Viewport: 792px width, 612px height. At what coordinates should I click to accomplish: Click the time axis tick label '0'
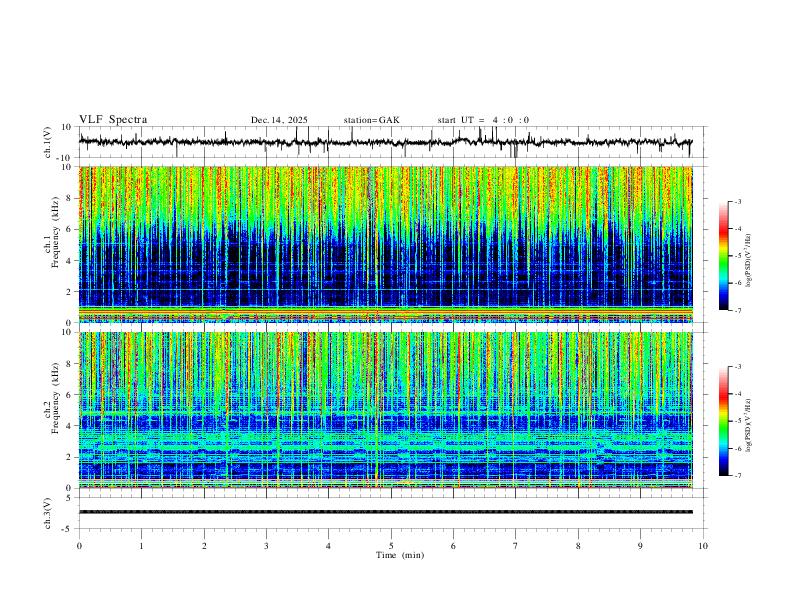click(x=79, y=546)
